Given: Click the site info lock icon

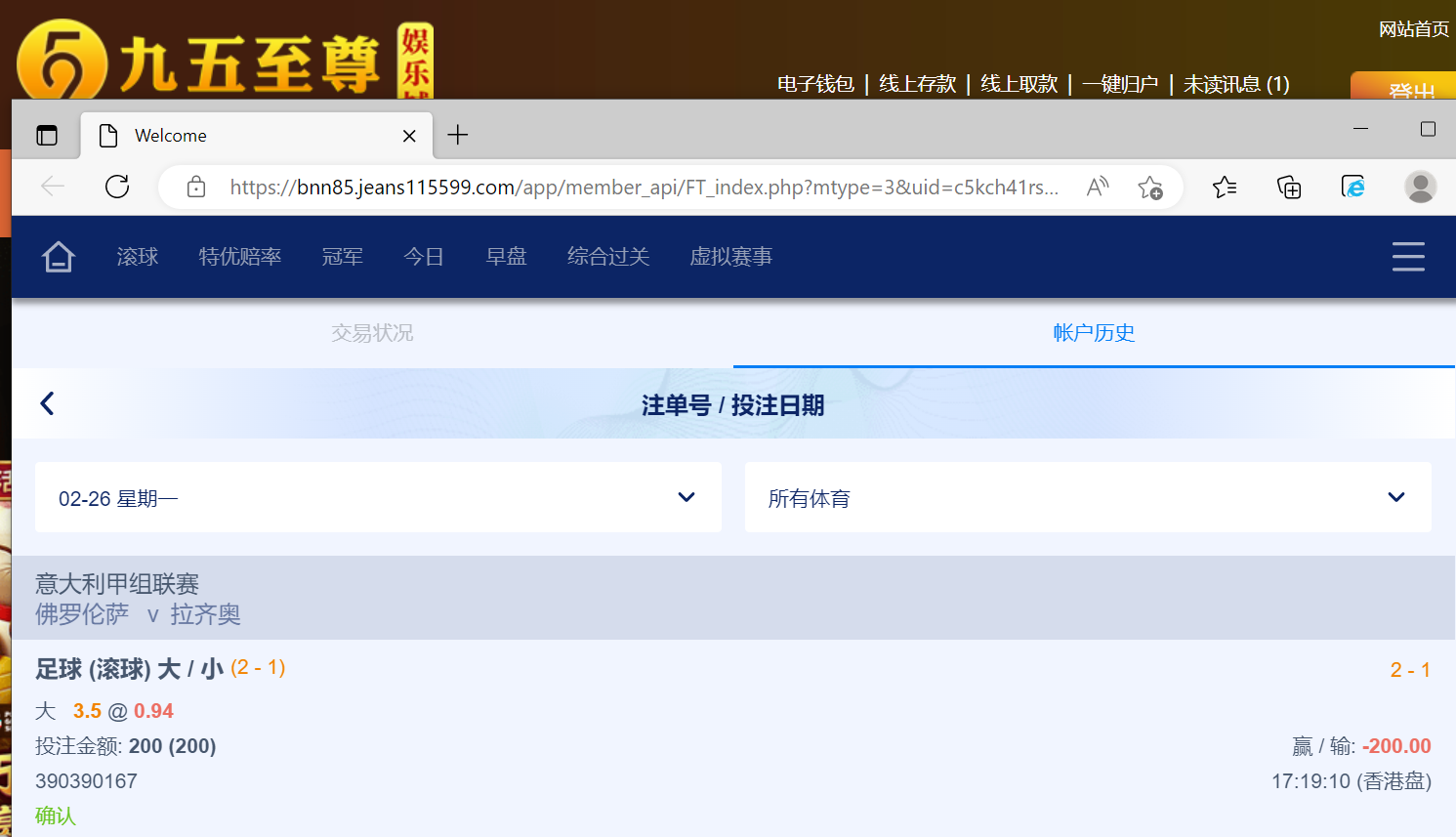Looking at the screenshot, I should [x=196, y=187].
